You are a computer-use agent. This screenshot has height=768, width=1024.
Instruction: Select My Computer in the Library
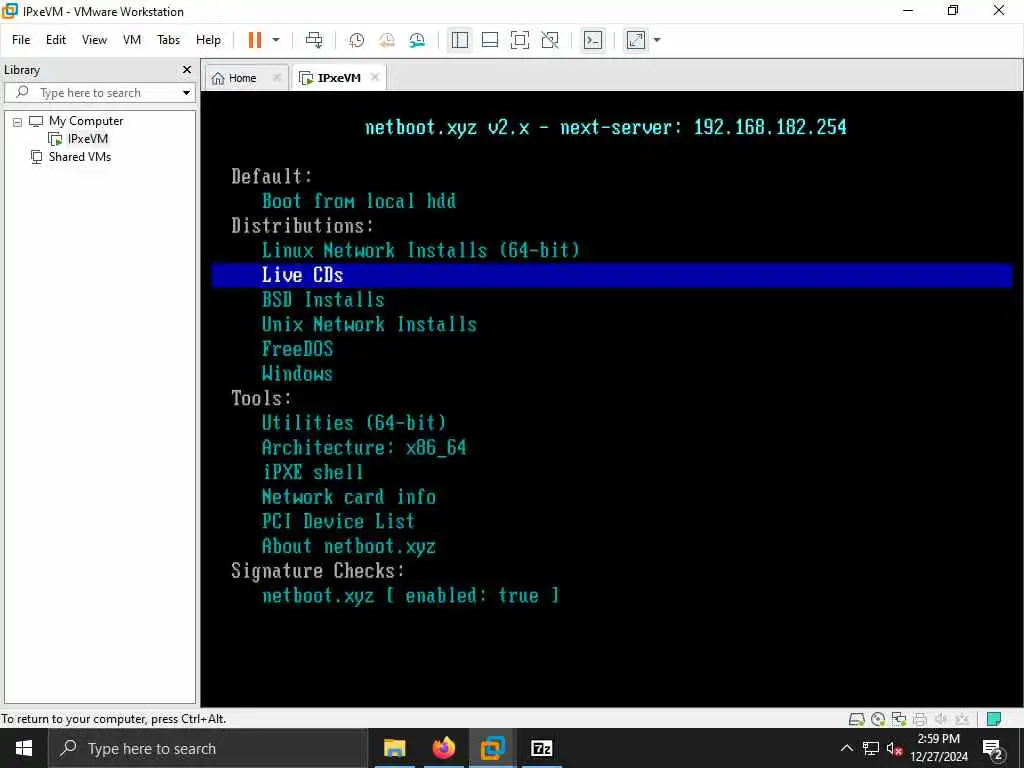click(x=86, y=121)
